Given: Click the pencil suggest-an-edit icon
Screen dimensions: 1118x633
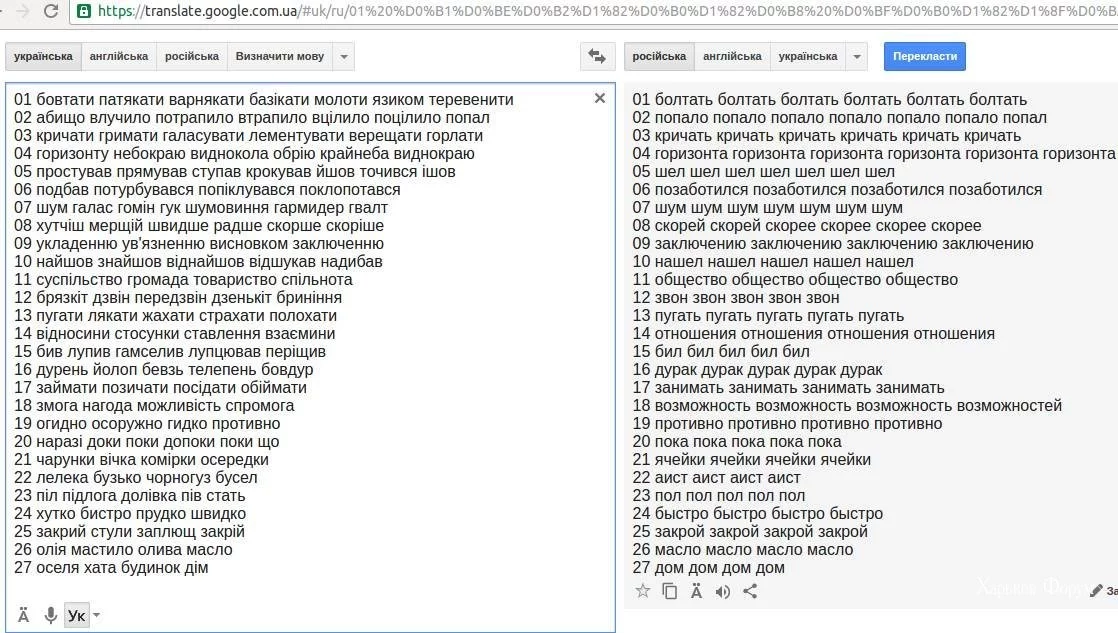Looking at the screenshot, I should point(1097,590).
